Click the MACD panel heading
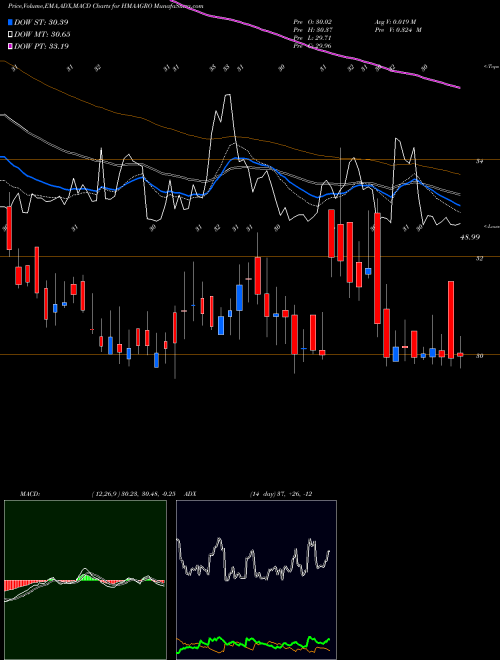 click(30, 494)
